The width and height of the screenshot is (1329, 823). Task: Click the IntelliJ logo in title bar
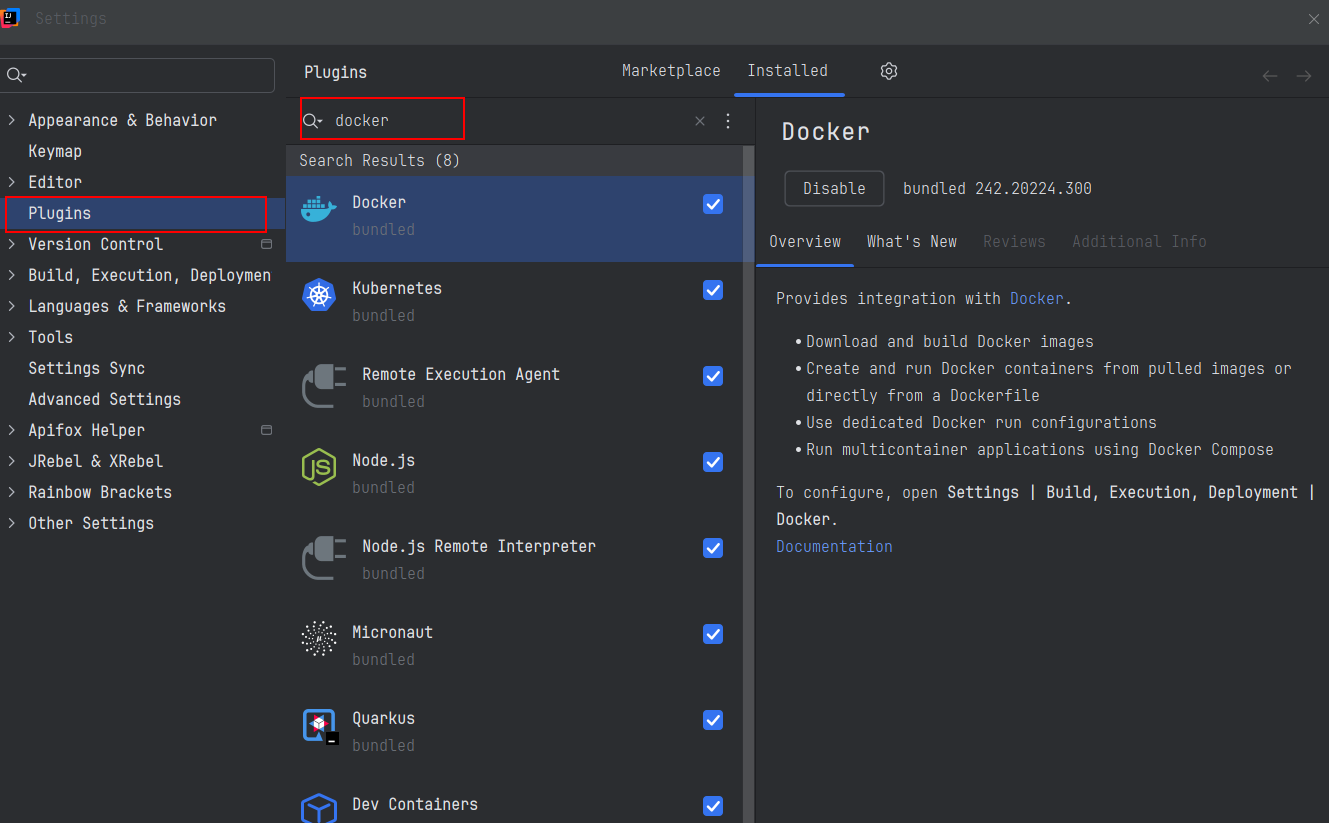pyautogui.click(x=10, y=18)
